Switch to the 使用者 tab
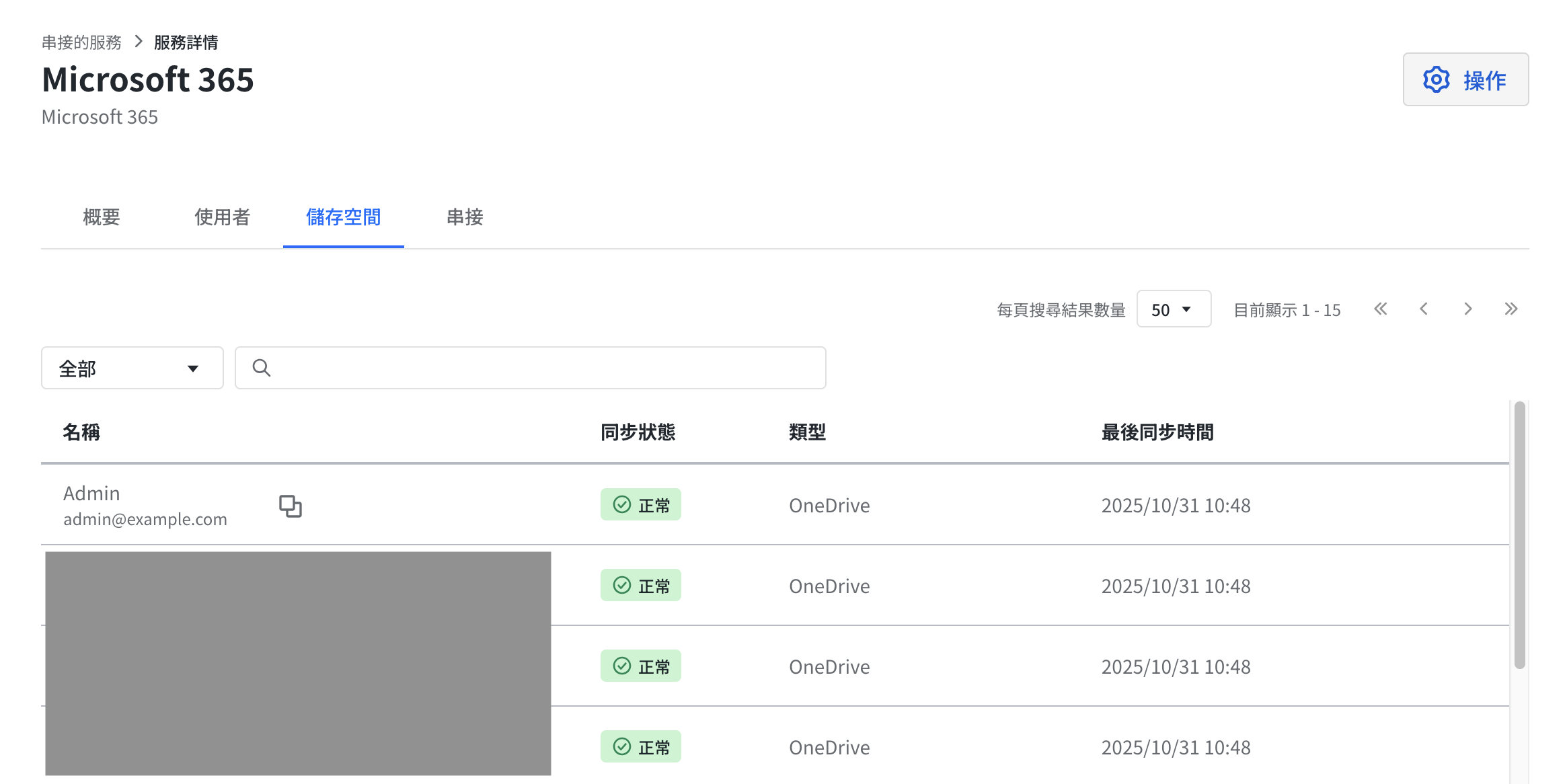 [223, 217]
